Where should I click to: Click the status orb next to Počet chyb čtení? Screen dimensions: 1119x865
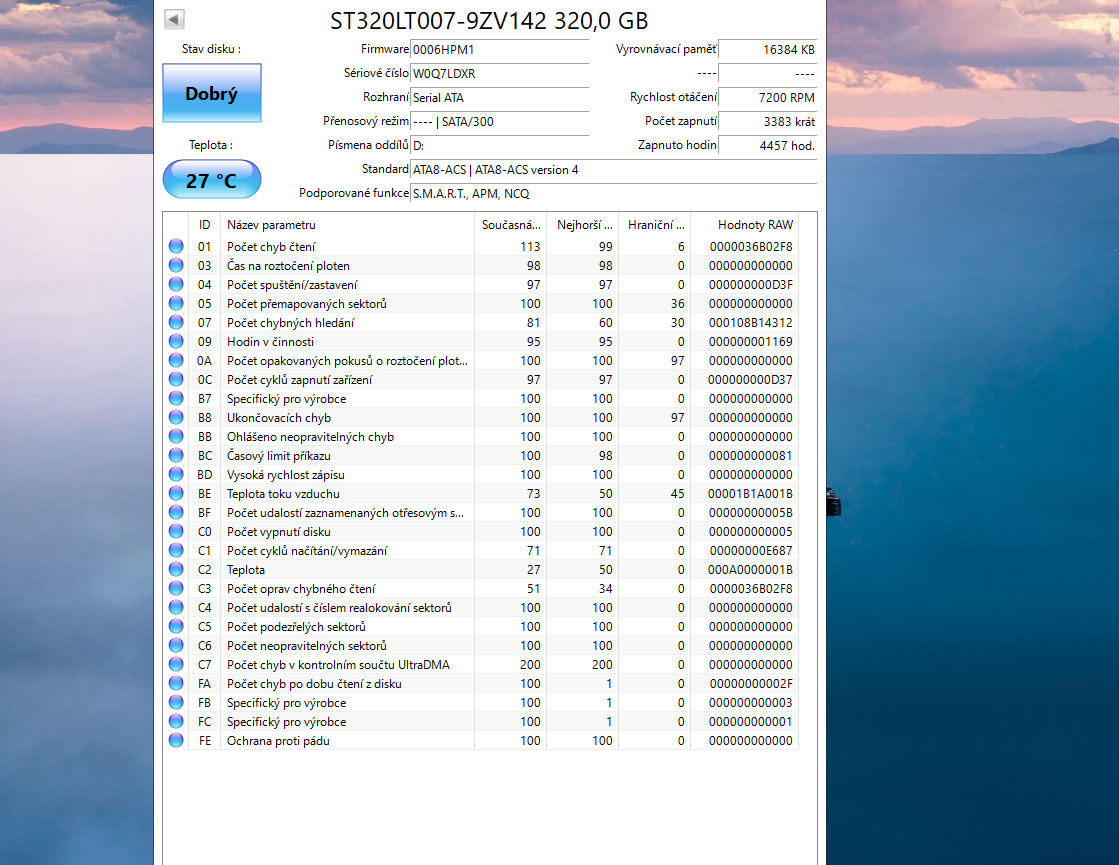[x=175, y=247]
